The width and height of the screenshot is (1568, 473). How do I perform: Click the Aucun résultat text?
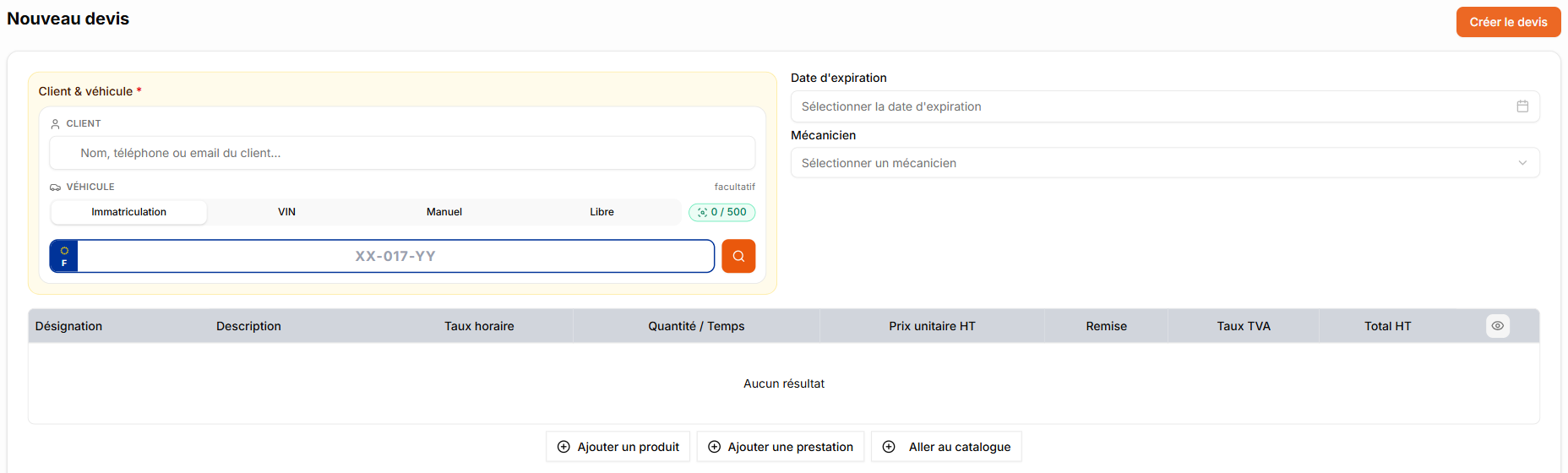[784, 383]
